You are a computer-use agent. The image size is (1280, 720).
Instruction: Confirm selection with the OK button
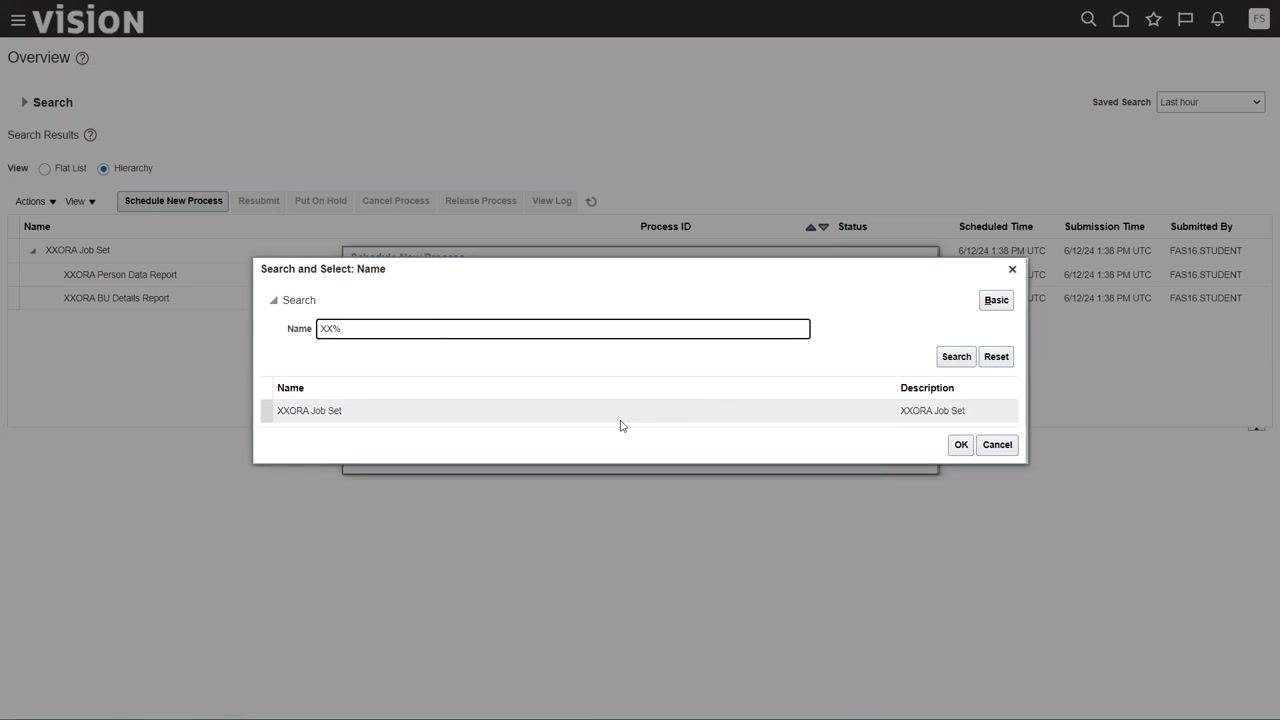click(x=961, y=445)
